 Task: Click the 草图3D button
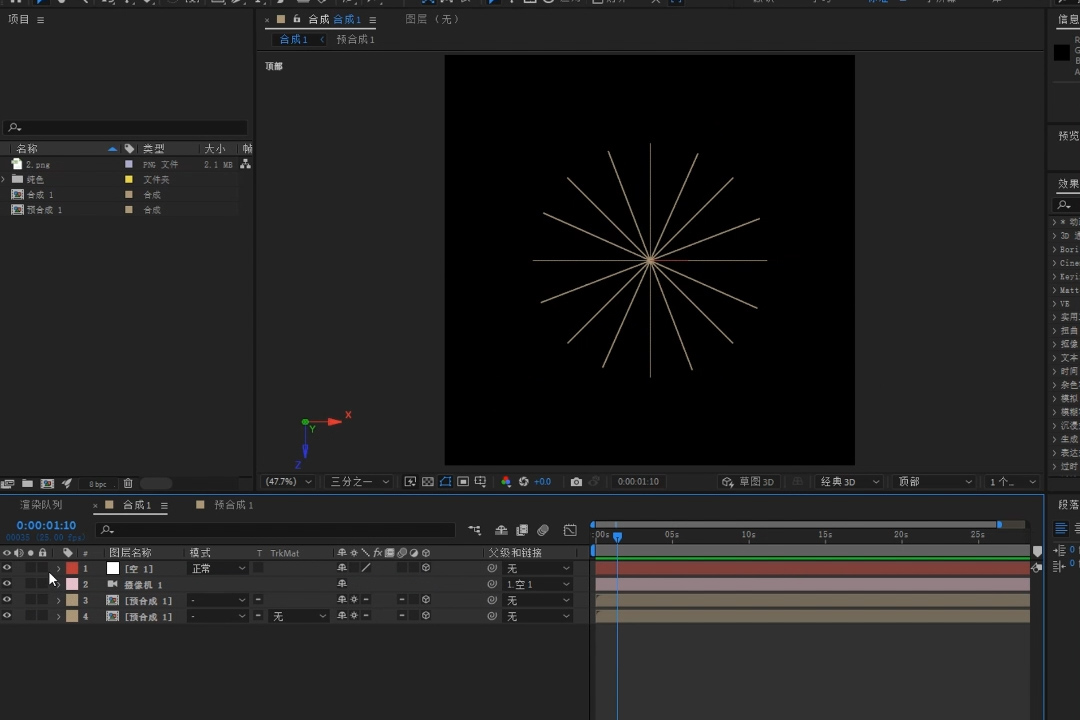(749, 482)
